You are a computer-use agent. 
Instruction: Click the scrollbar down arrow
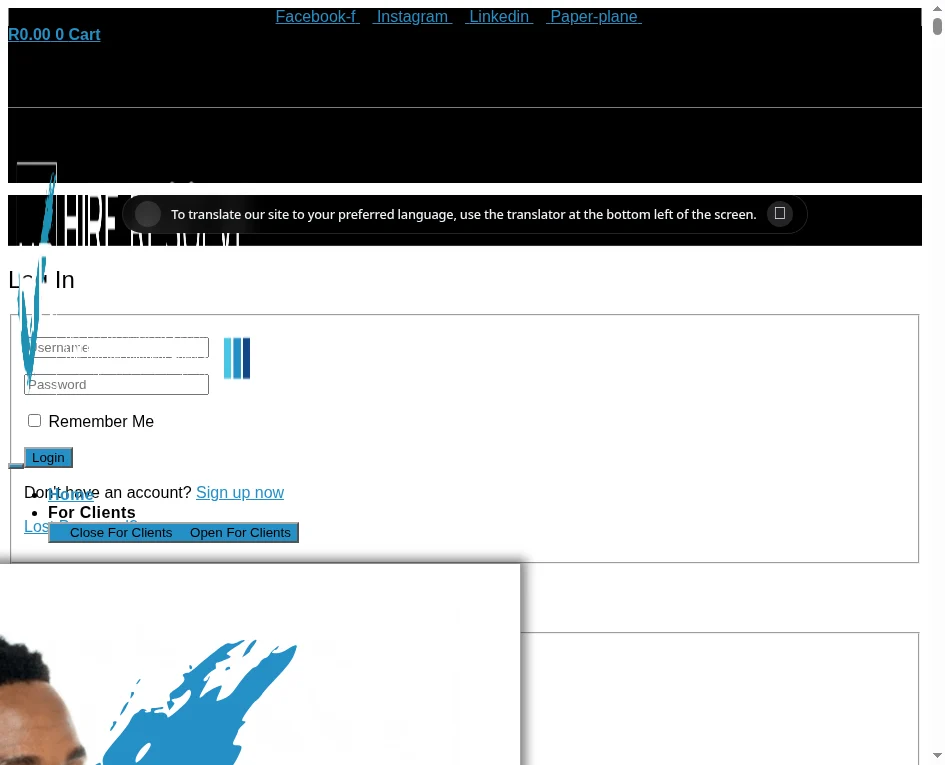point(937,756)
